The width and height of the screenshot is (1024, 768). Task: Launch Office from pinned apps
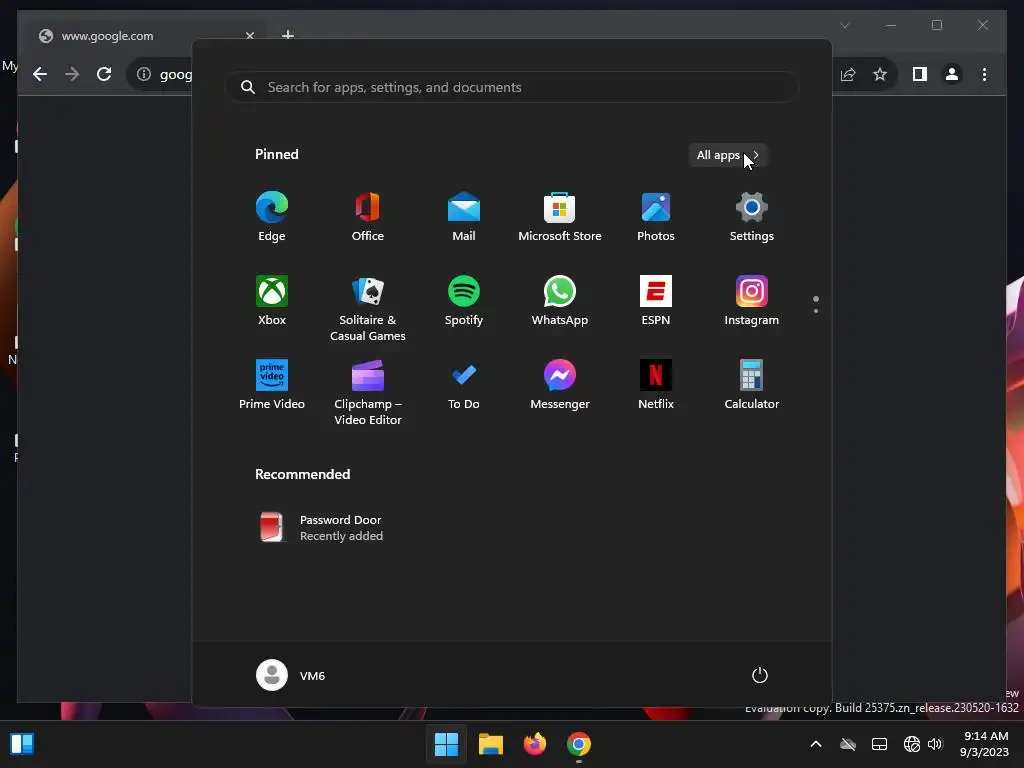click(368, 217)
